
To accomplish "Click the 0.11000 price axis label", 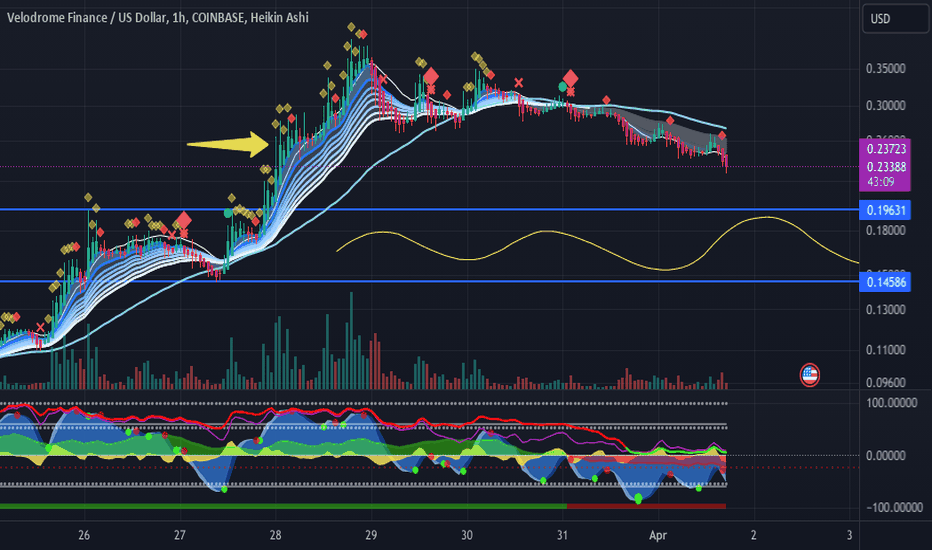I will click(886, 350).
